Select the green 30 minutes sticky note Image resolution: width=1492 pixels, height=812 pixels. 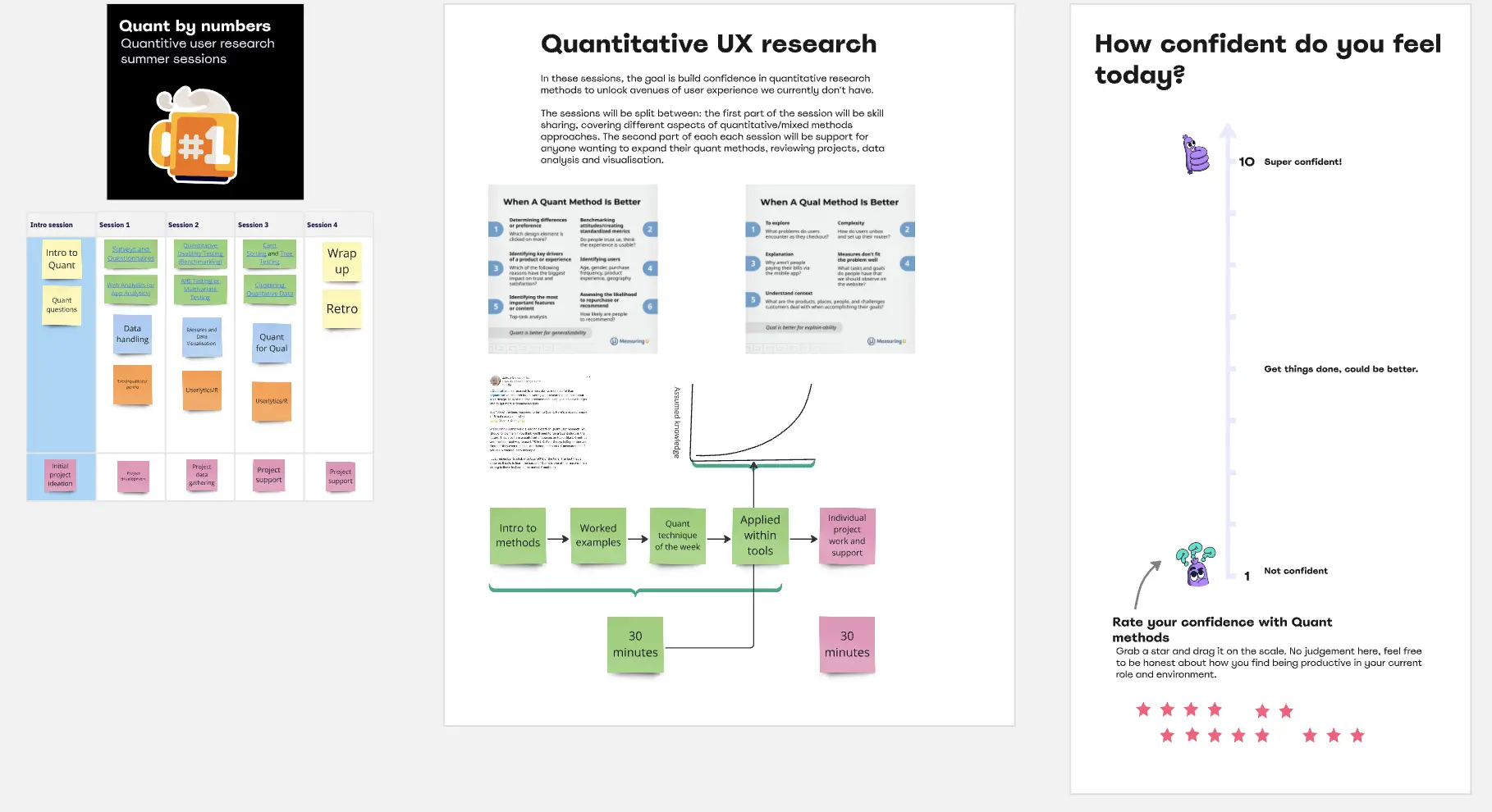coord(635,645)
